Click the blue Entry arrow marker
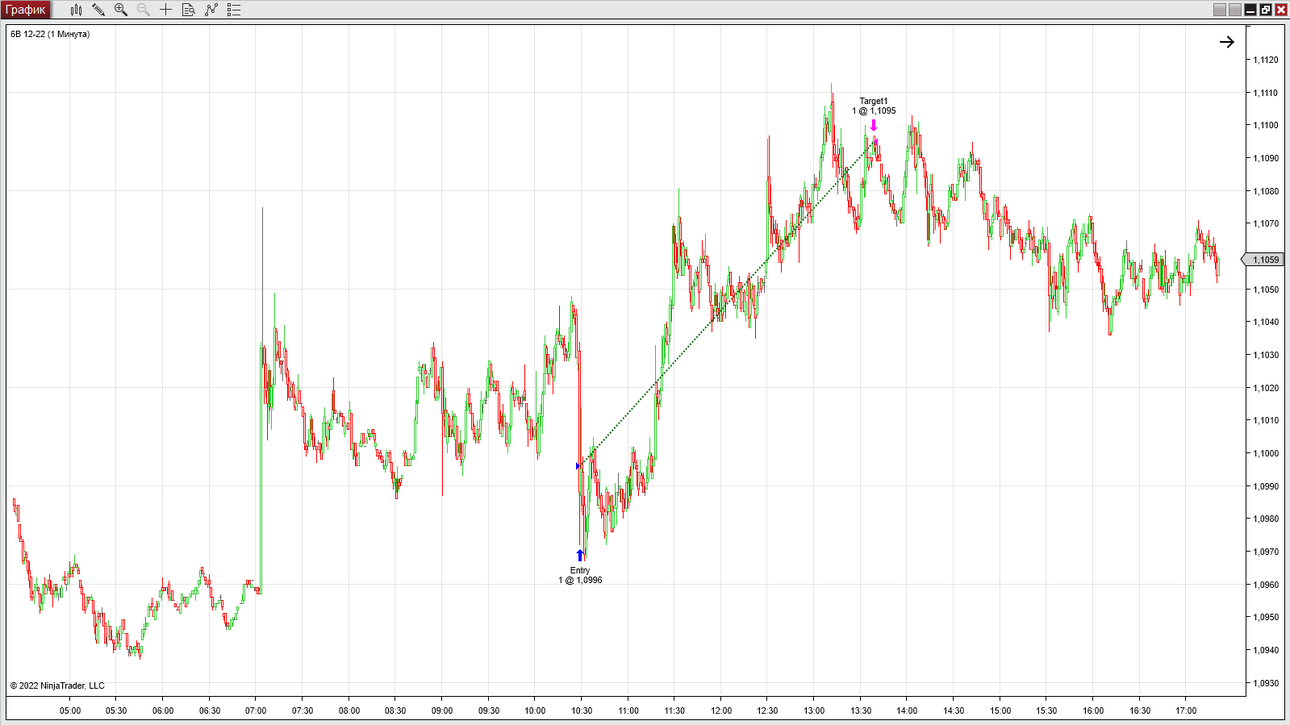This screenshot has height=725, width=1290. tap(579, 555)
